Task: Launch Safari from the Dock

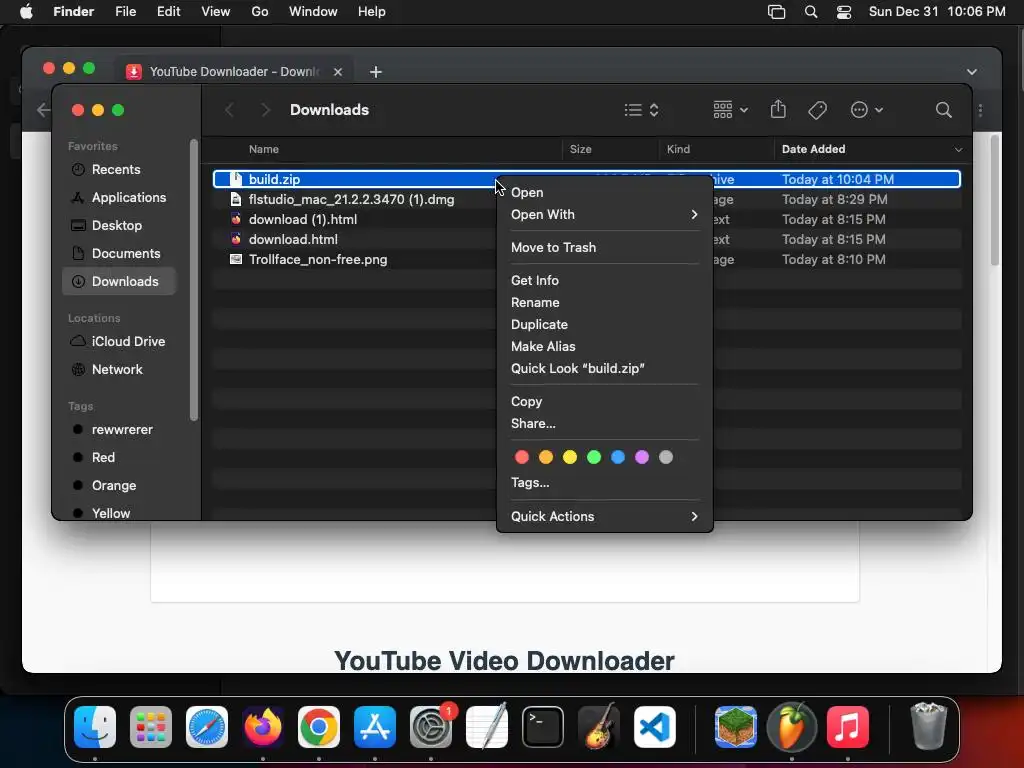Action: [x=207, y=727]
